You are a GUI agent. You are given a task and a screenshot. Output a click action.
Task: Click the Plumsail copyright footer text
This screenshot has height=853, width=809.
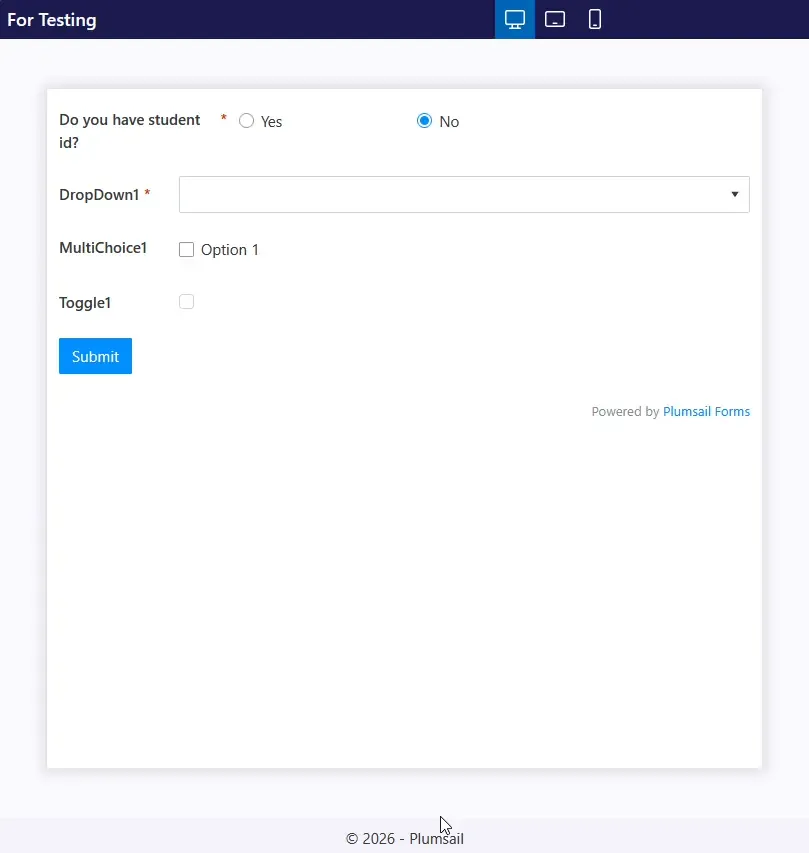click(x=404, y=839)
